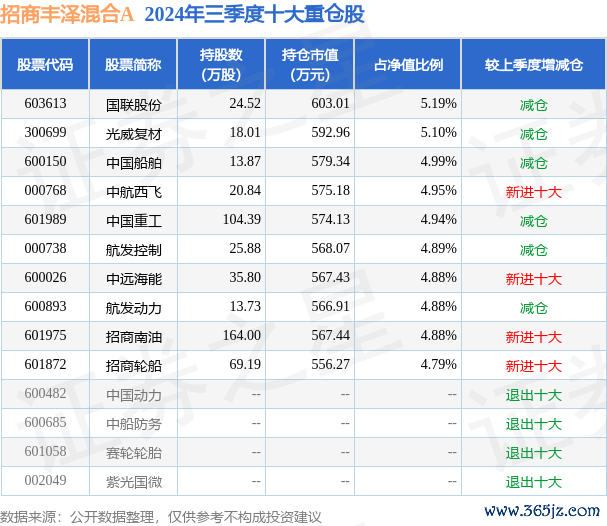
Task: Click share count 104.39 for 中国重工
Action: click(x=242, y=219)
